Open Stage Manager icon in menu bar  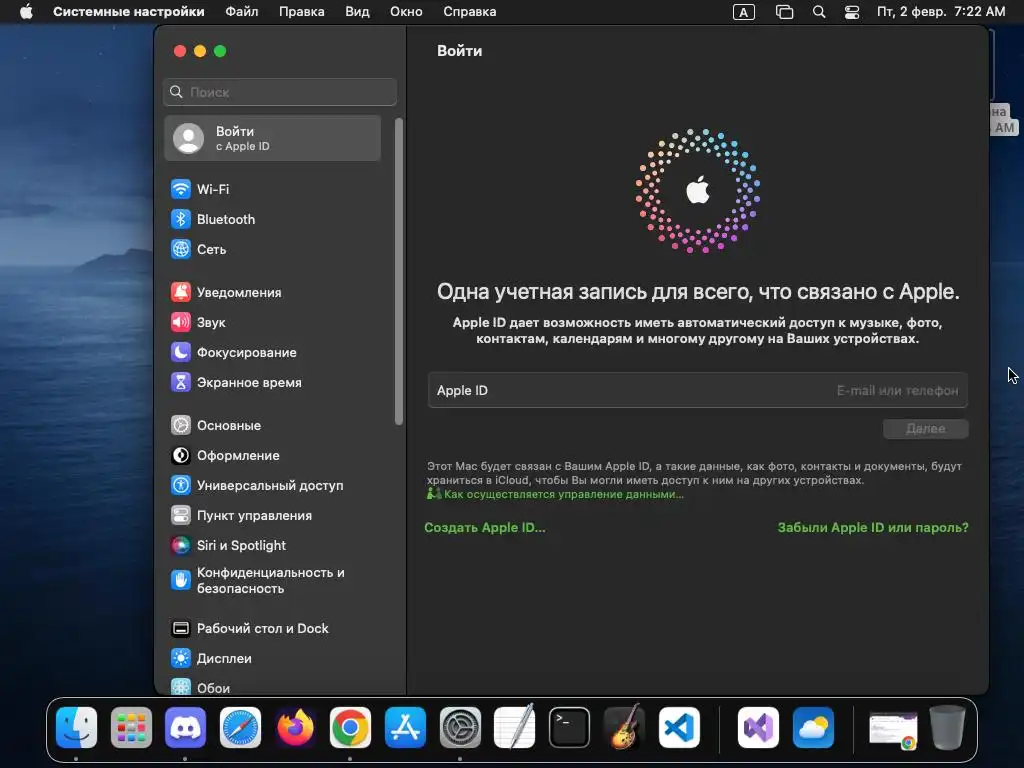click(784, 12)
